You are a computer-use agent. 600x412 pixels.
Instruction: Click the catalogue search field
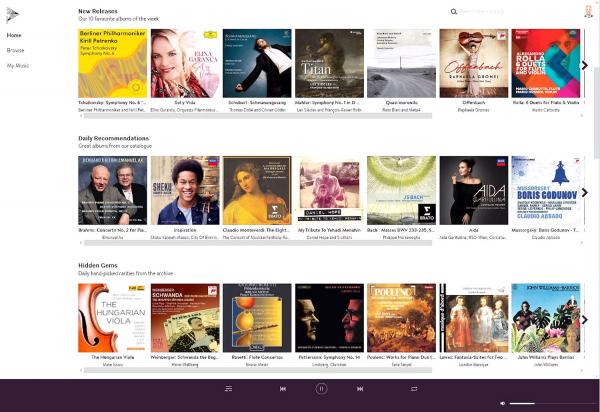point(481,12)
